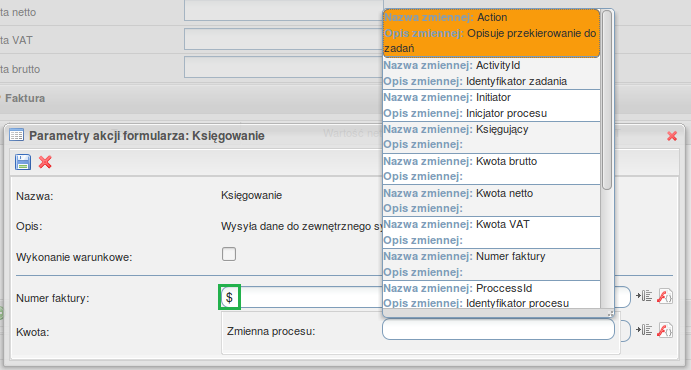
Task: Pick the Initiator variable entry
Action: click(x=491, y=106)
